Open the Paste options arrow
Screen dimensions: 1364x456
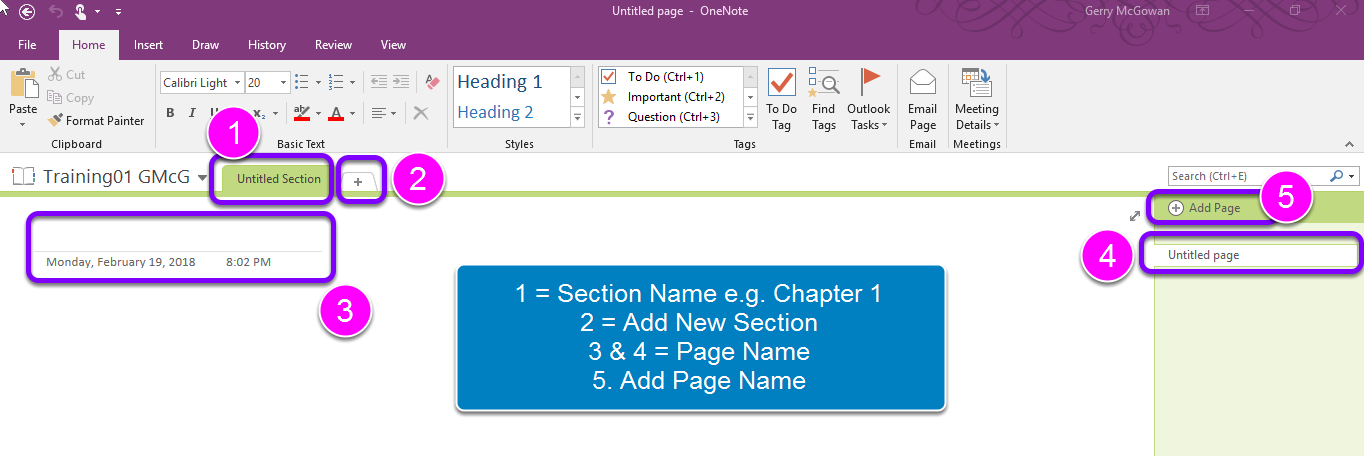point(23,124)
